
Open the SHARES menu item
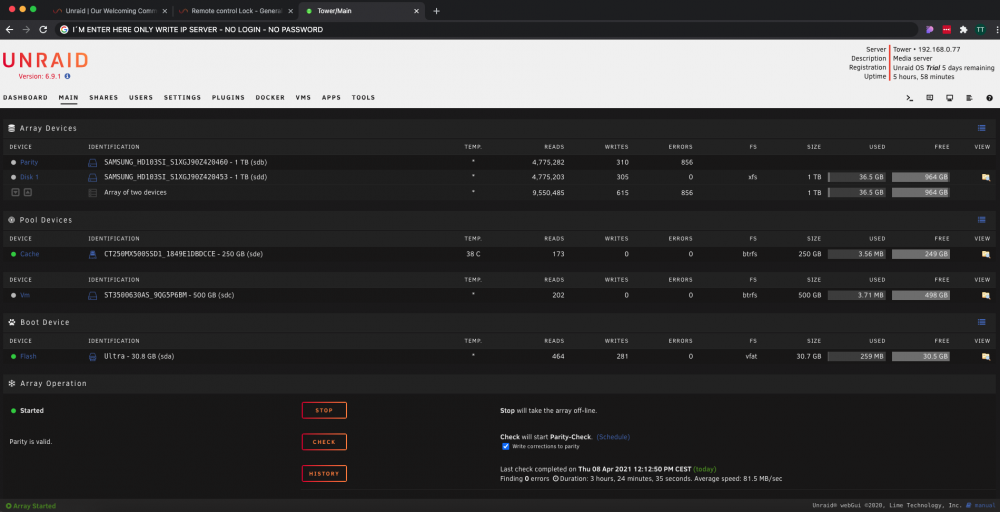click(x=103, y=98)
